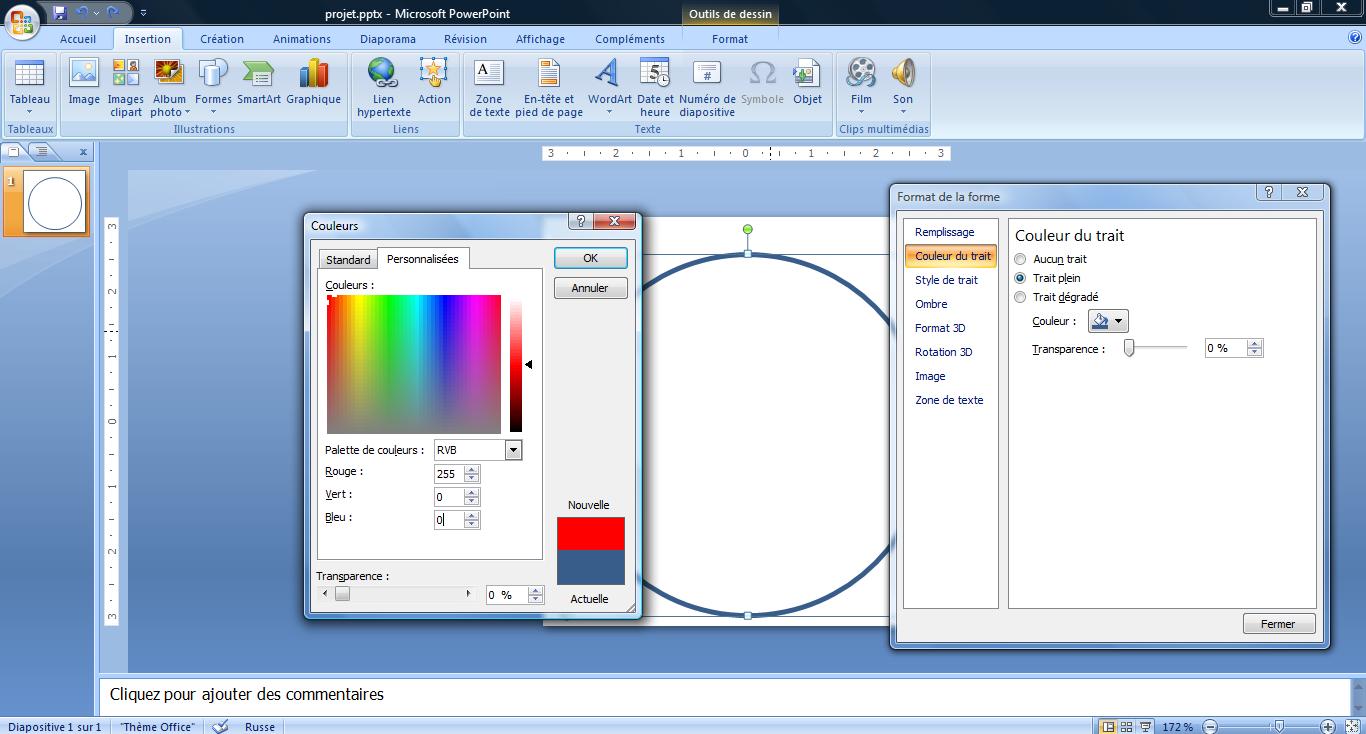Click the Rouge value field
This screenshot has width=1366, height=734.
pyautogui.click(x=449, y=474)
